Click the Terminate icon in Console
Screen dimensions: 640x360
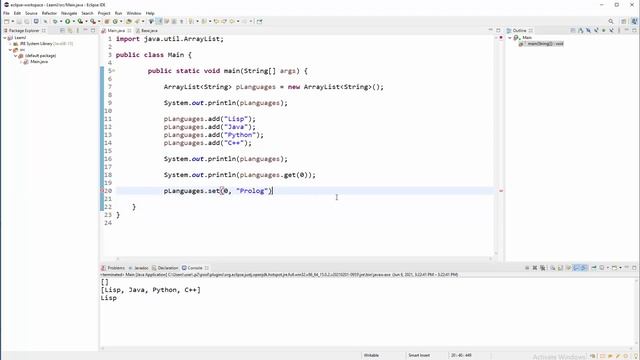coord(527,268)
